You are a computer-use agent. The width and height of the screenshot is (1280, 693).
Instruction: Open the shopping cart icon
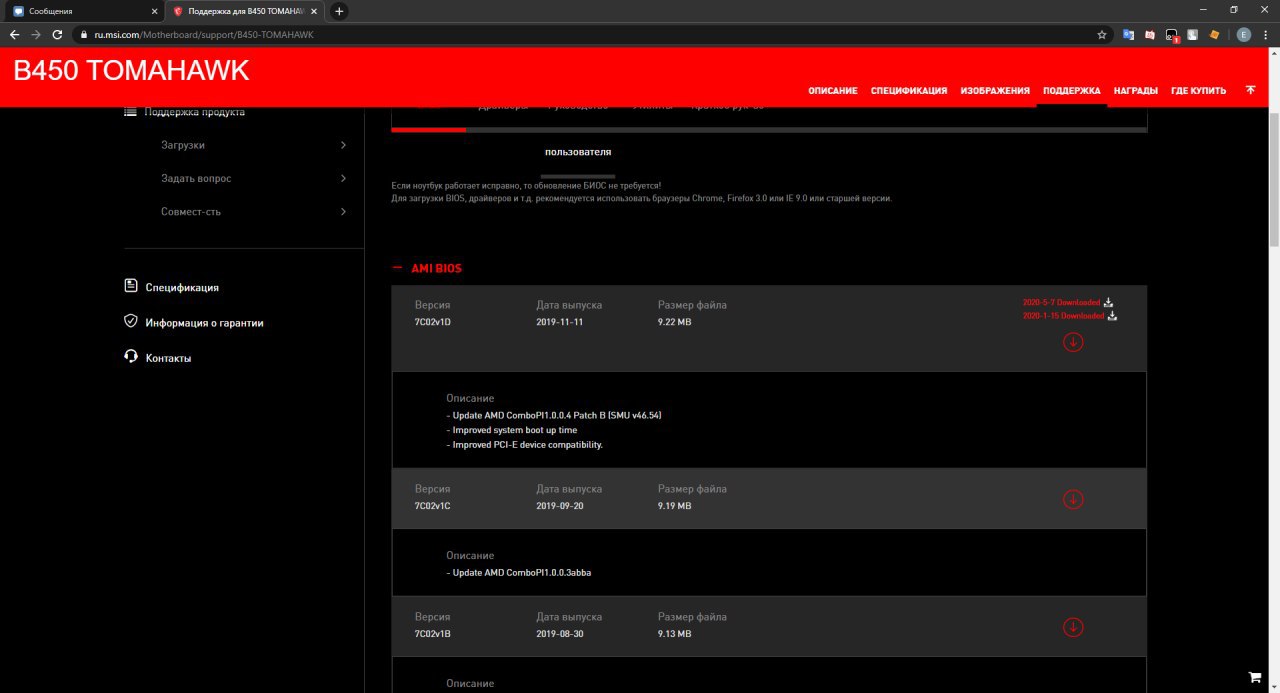pyautogui.click(x=1255, y=677)
